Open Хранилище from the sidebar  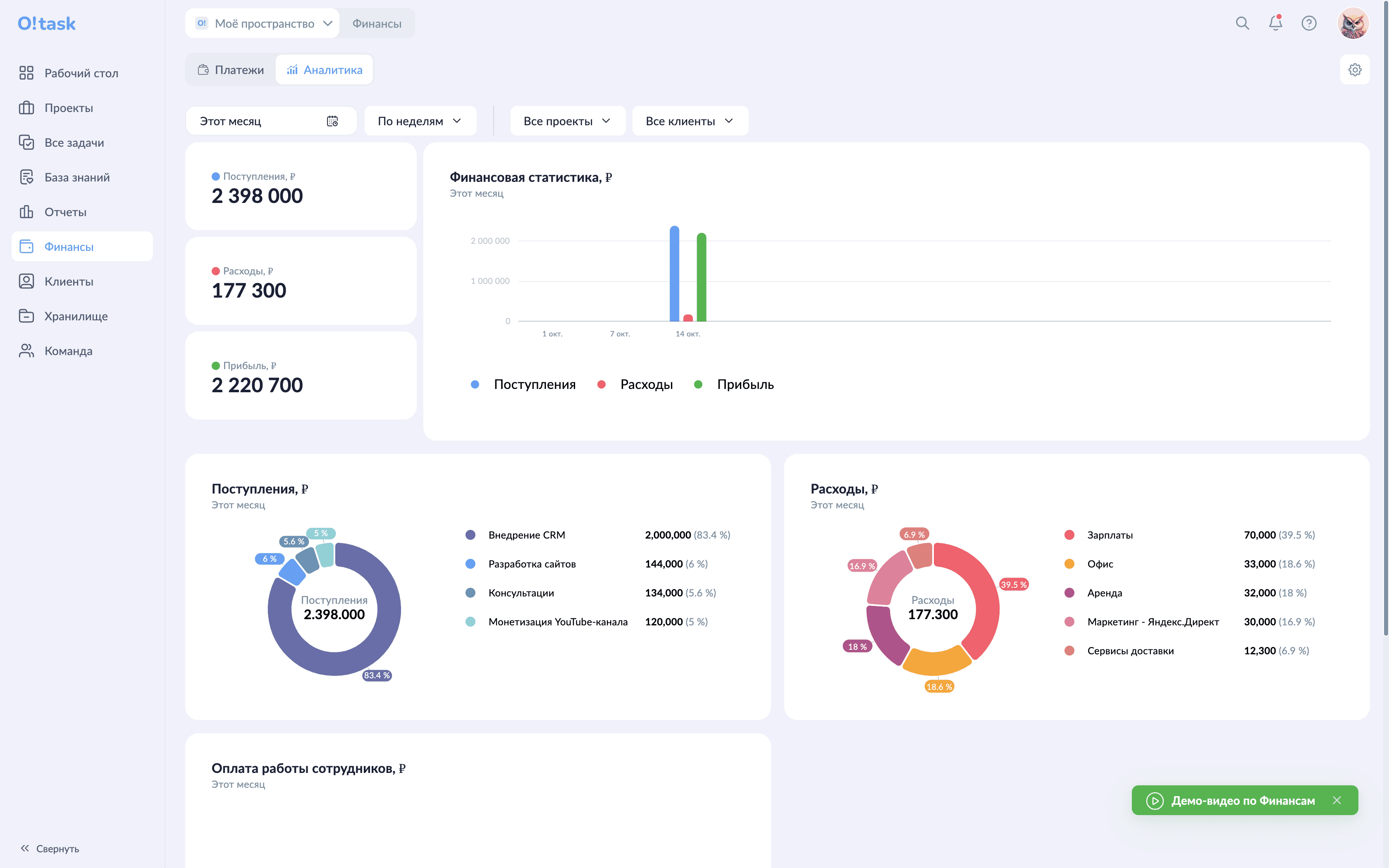81,316
